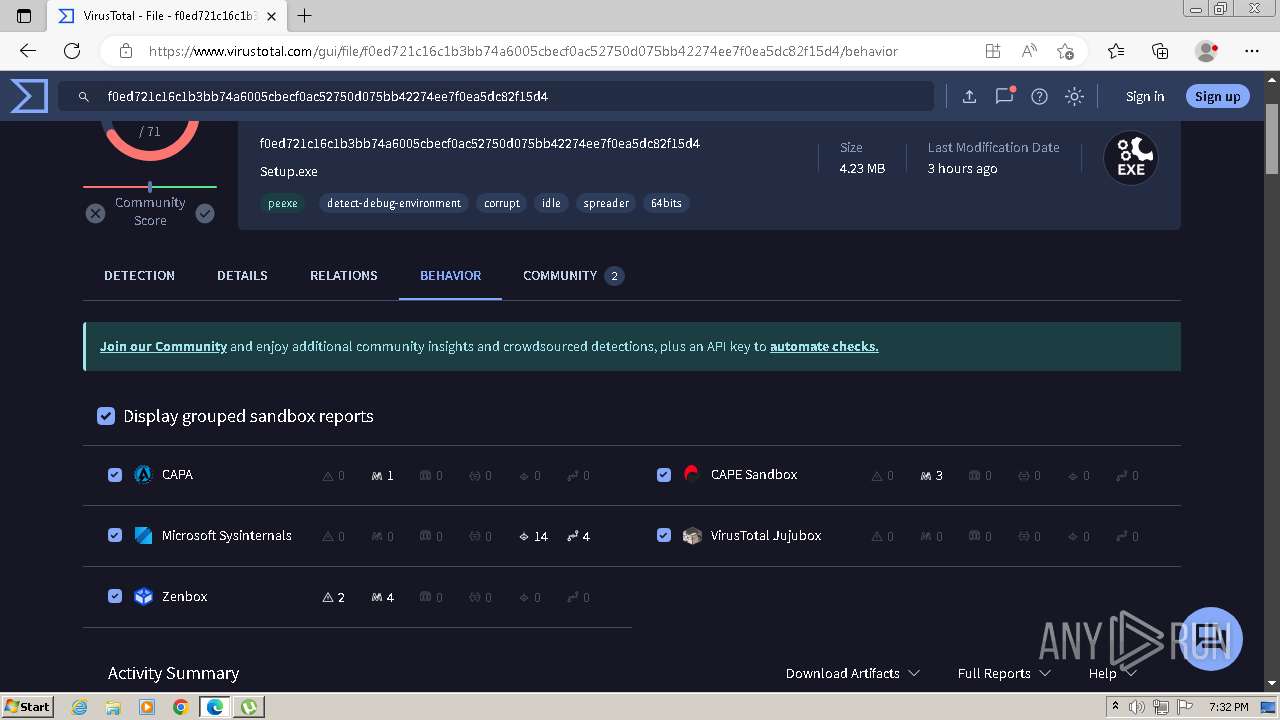Switch to the Details tab
1280x720 pixels.
(x=242, y=275)
